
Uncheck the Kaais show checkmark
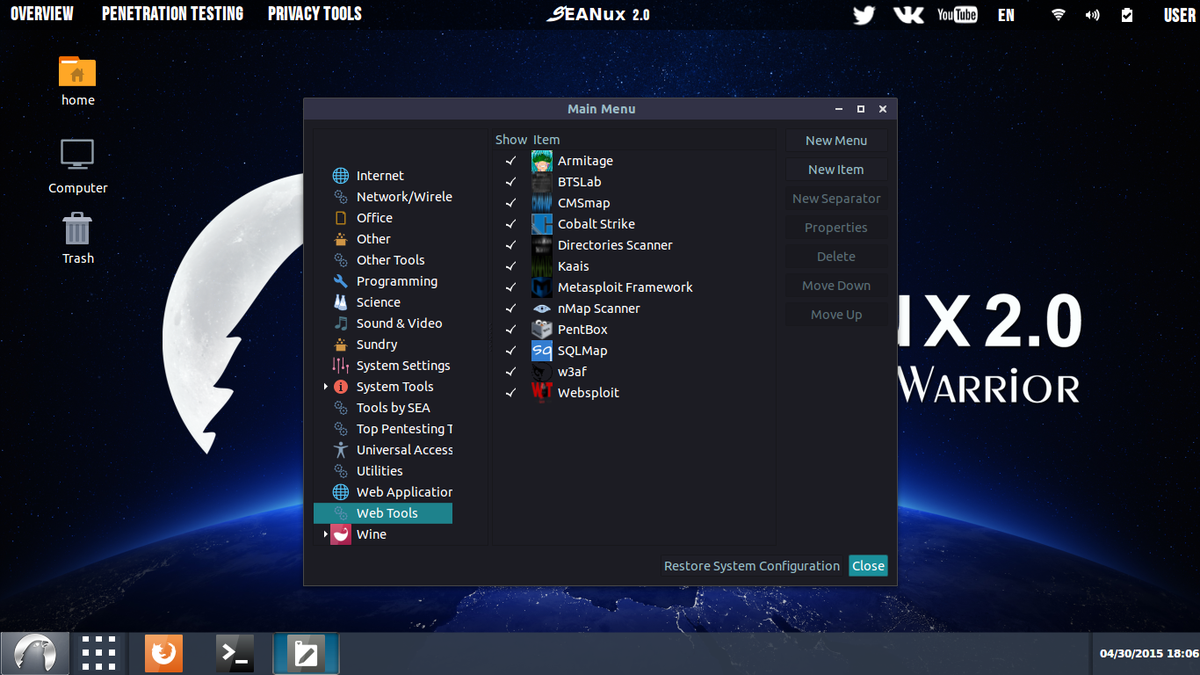tap(511, 266)
